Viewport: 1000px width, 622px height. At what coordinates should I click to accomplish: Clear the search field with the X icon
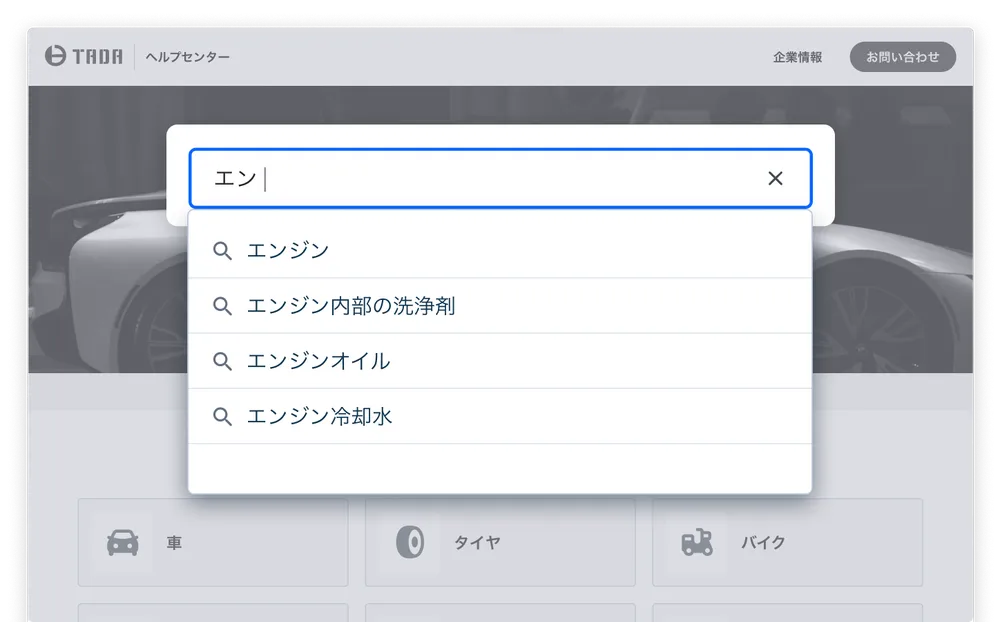(x=775, y=179)
